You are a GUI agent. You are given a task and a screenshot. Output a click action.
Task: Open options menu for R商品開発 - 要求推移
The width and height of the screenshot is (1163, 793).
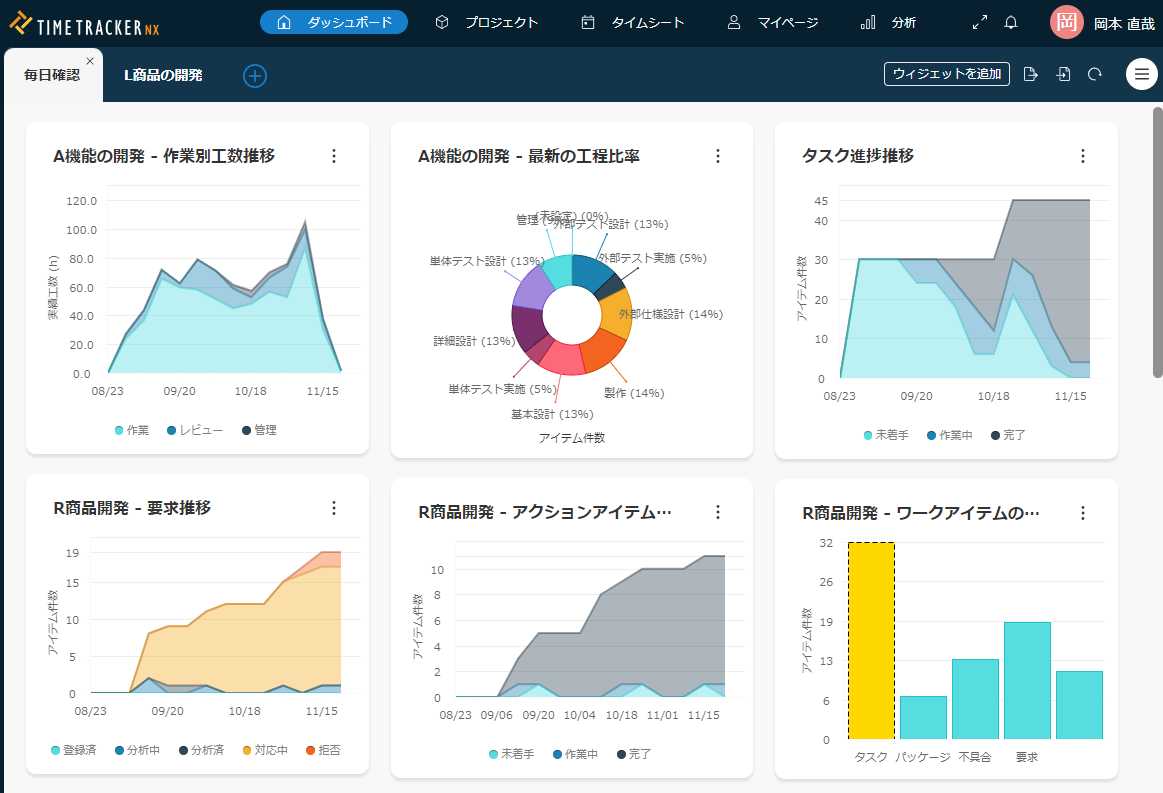tap(334, 508)
